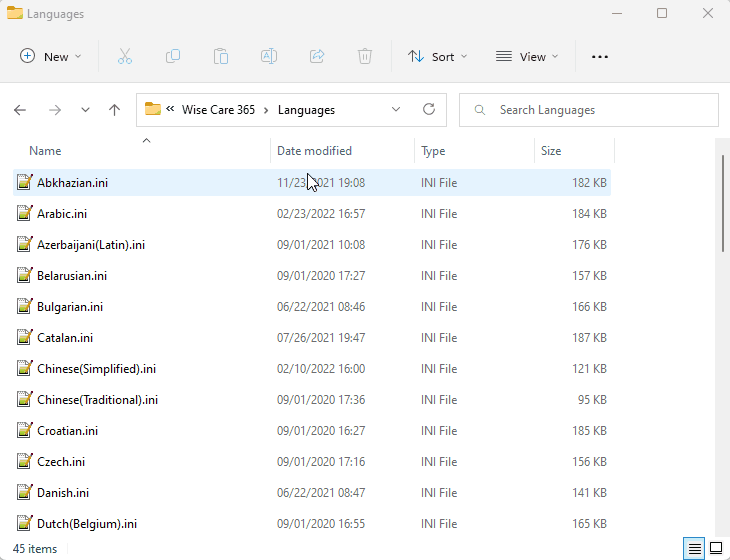Minimize the Languages window
This screenshot has width=730, height=560.
pyautogui.click(x=617, y=13)
